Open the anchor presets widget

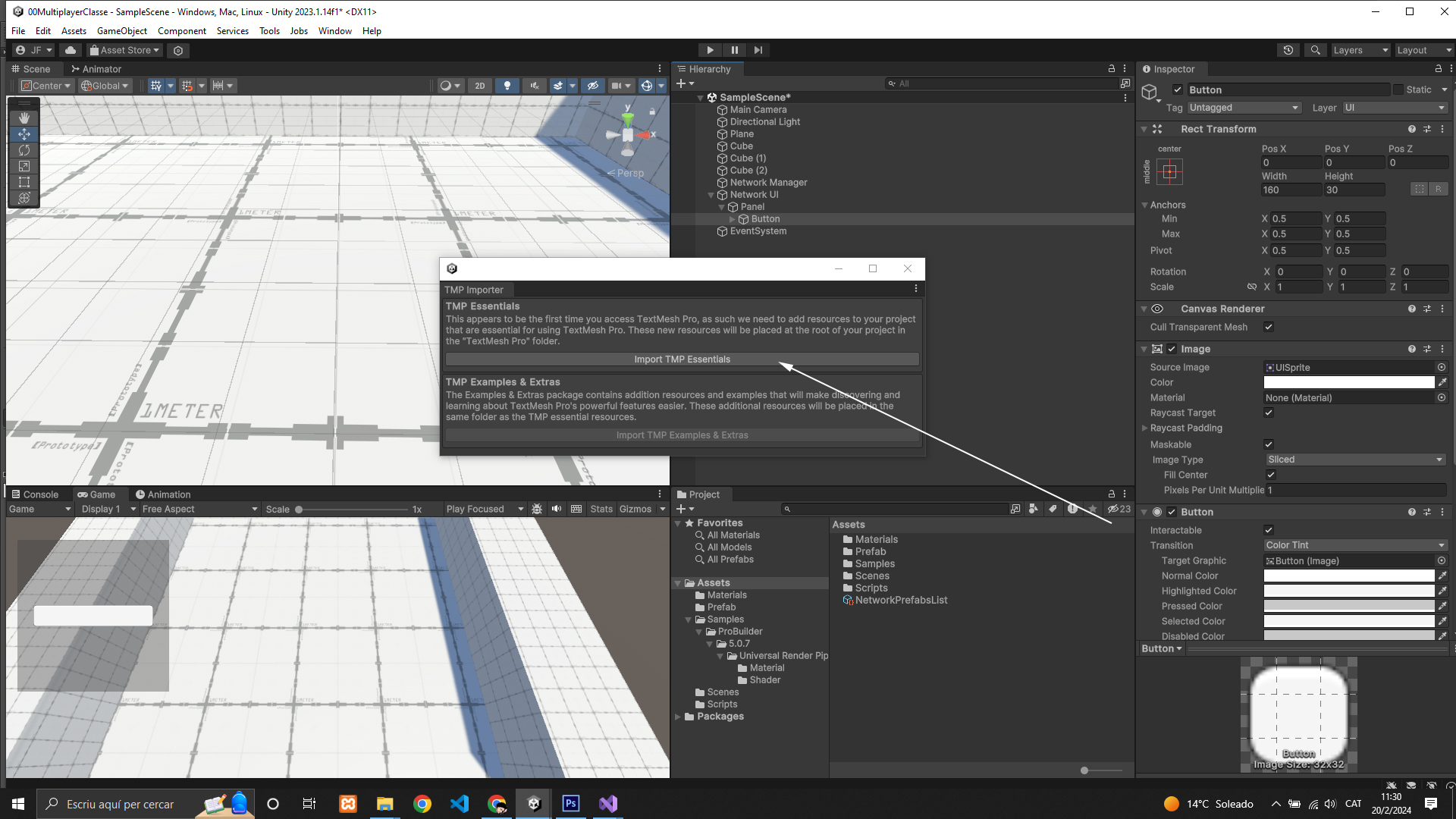(1169, 172)
